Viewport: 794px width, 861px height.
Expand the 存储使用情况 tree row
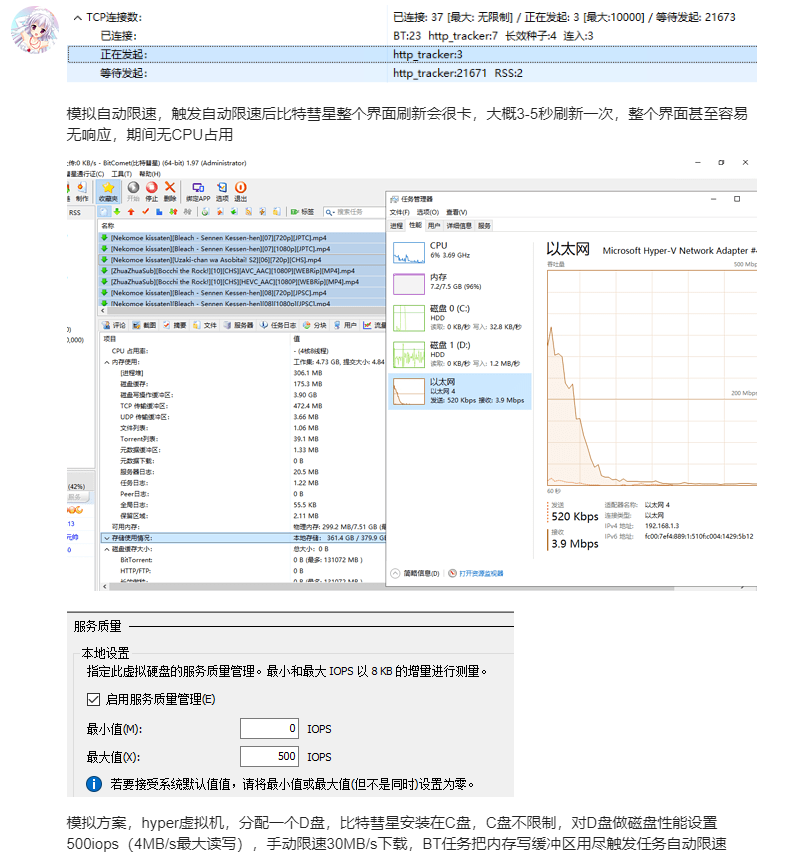coord(107,538)
